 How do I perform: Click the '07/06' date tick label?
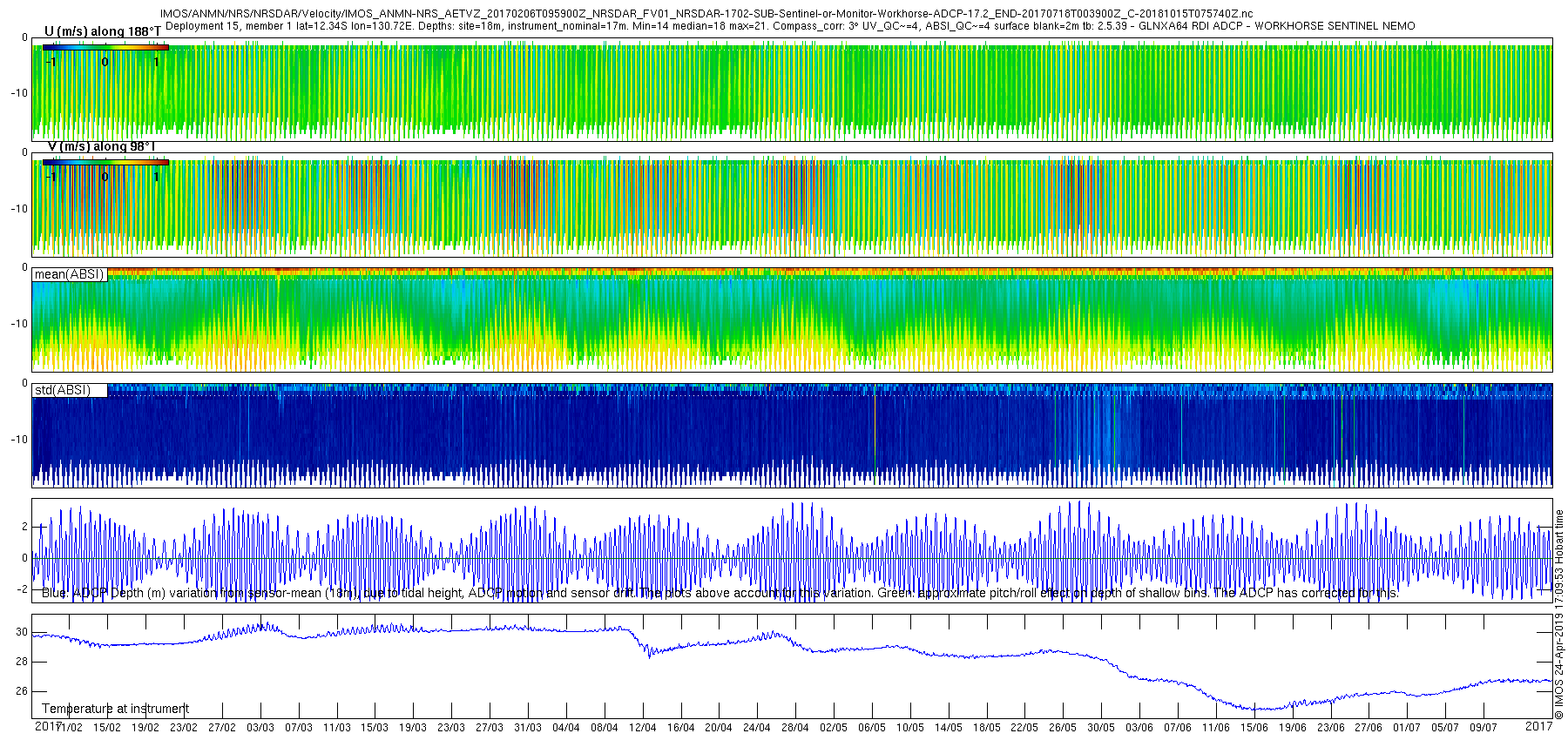tap(1178, 728)
